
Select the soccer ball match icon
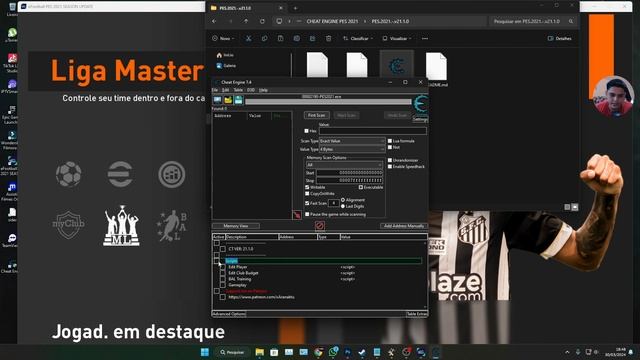click(x=69, y=174)
